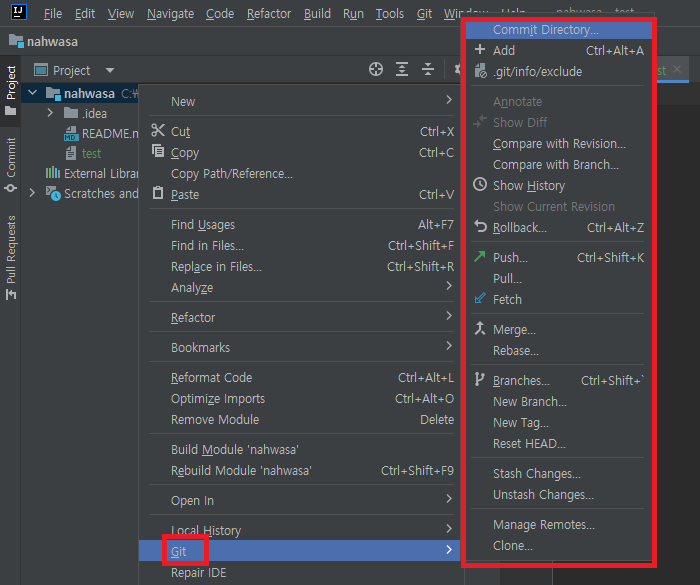This screenshot has width=700, height=585.
Task: Click the scissors icon beside Cut
Action: tap(158, 130)
